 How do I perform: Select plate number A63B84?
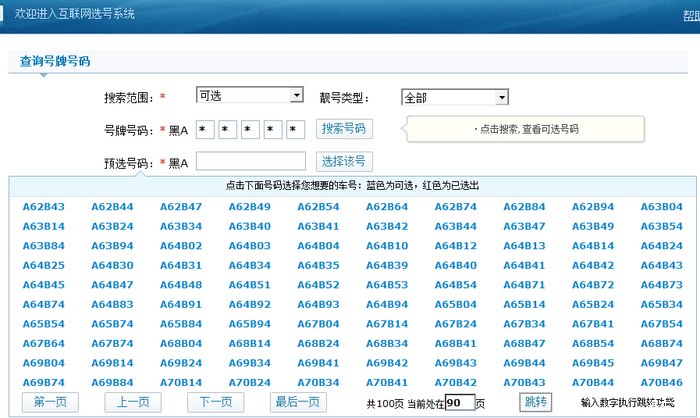[x=44, y=246]
